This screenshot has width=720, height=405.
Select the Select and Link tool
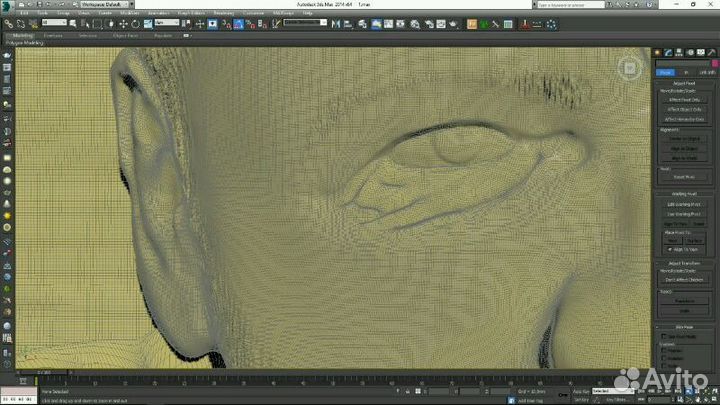[x=9, y=24]
